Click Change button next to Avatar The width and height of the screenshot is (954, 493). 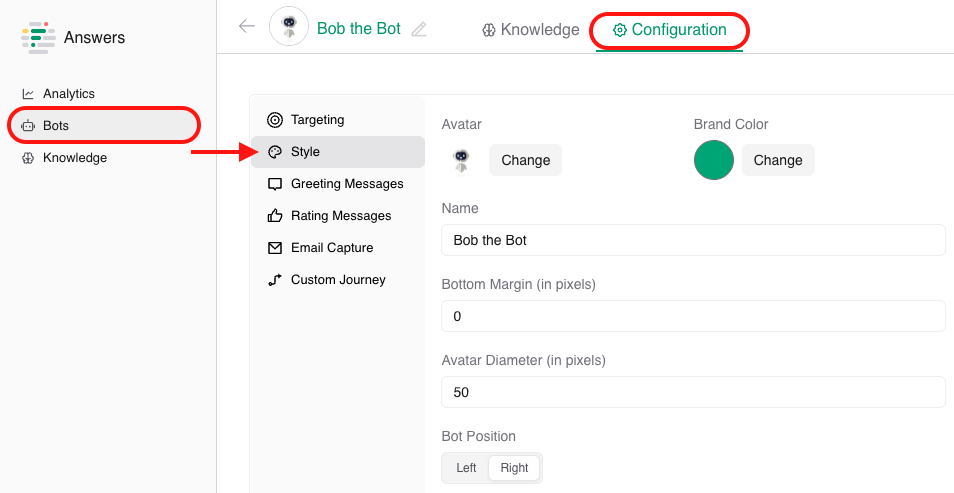coord(525,160)
